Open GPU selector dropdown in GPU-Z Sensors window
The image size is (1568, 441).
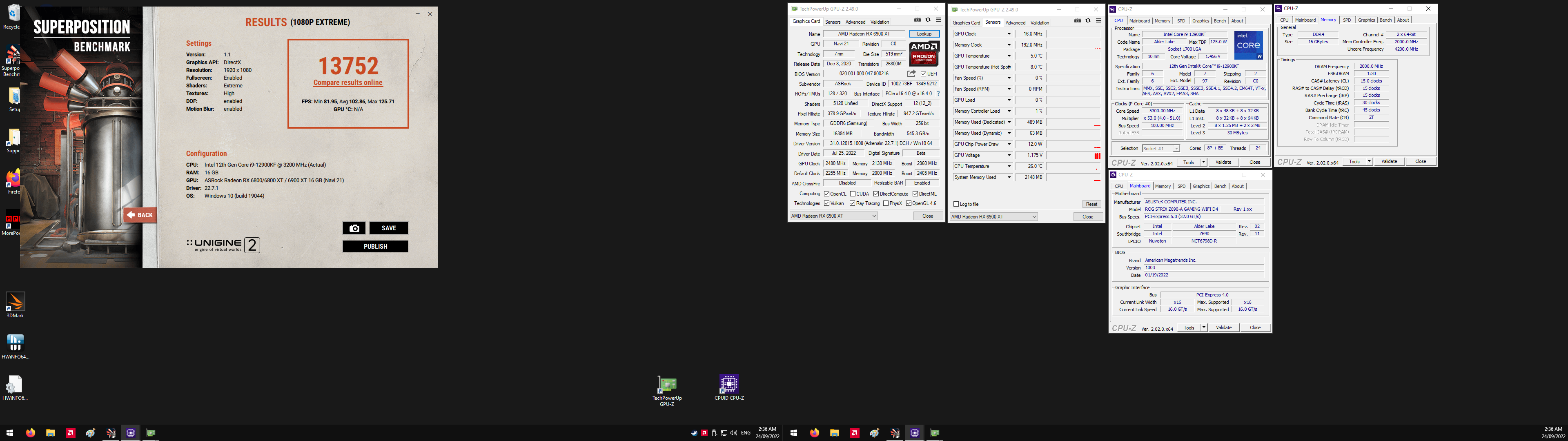pos(993,216)
